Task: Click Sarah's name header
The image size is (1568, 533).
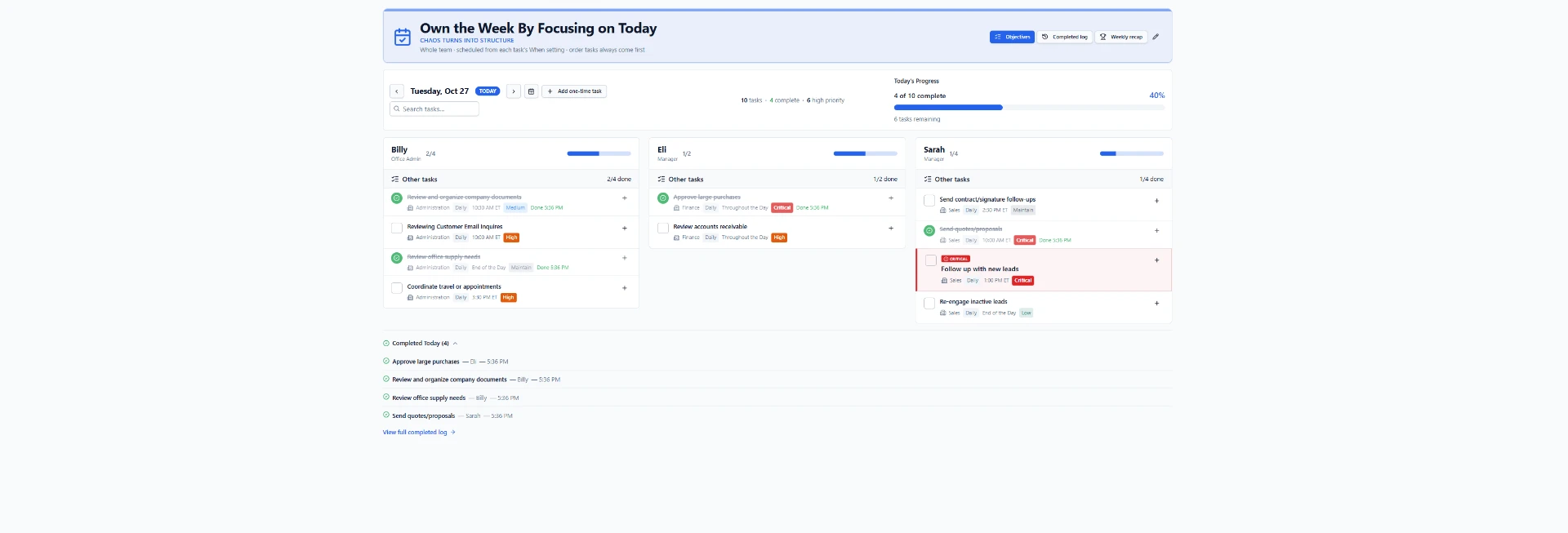Action: [x=934, y=150]
